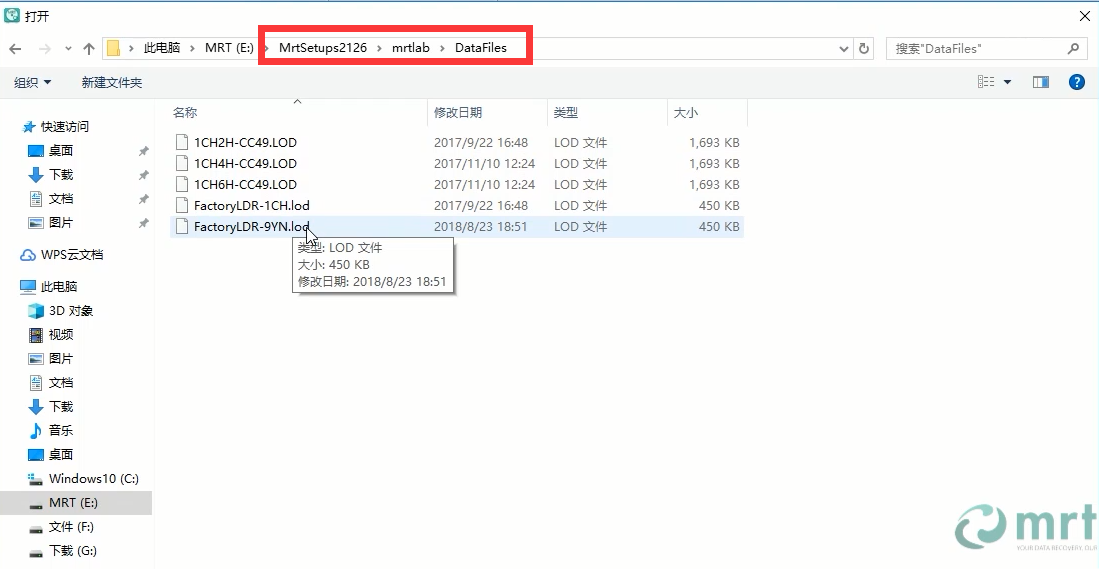Expand the address bar history dropdown

(844, 48)
